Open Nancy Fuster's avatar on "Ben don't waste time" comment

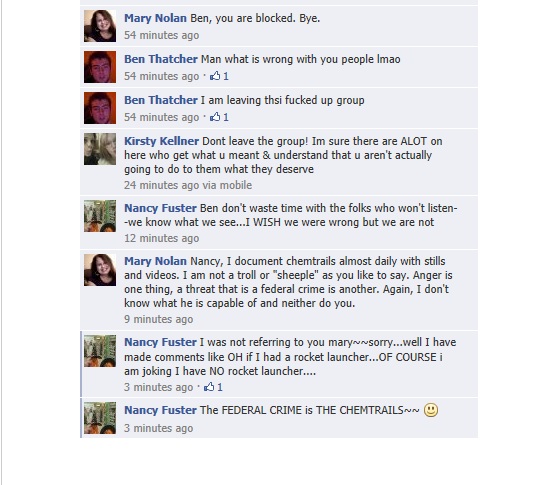pos(100,216)
